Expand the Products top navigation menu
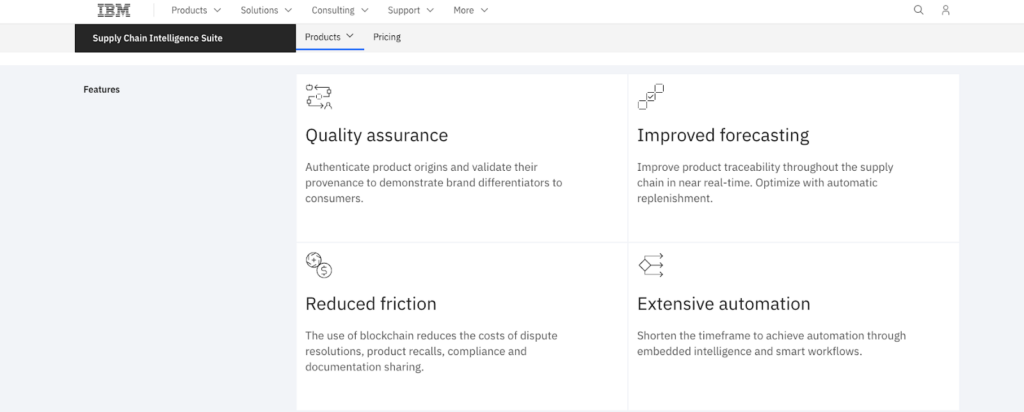This screenshot has width=1024, height=412. 196,10
